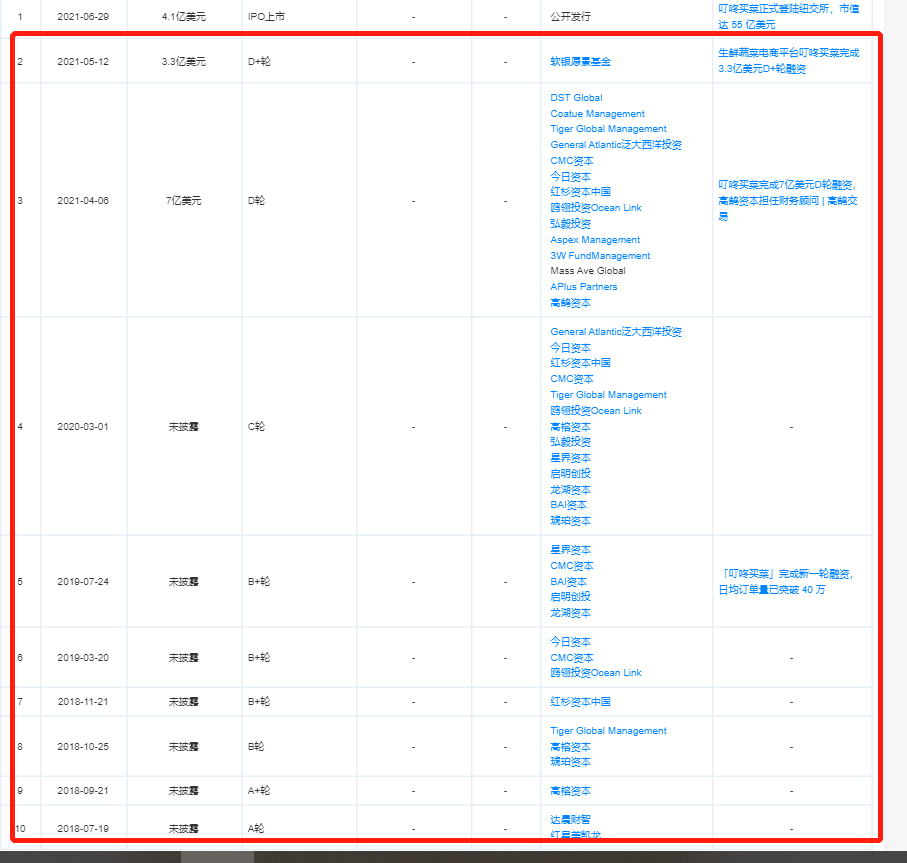
Task: Open CMC资本 in the 2021-04-06 row
Action: (x=572, y=161)
